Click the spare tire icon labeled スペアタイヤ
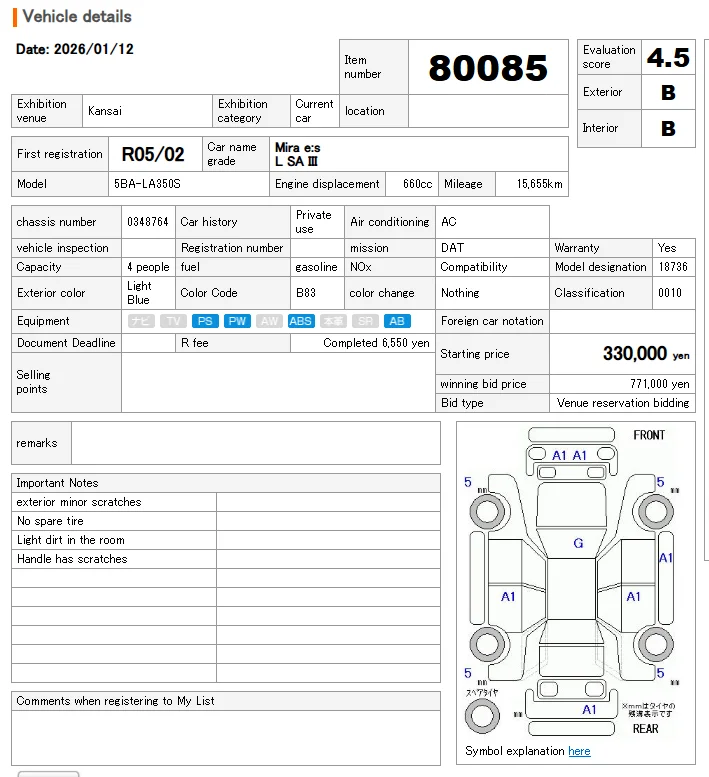 (x=483, y=715)
